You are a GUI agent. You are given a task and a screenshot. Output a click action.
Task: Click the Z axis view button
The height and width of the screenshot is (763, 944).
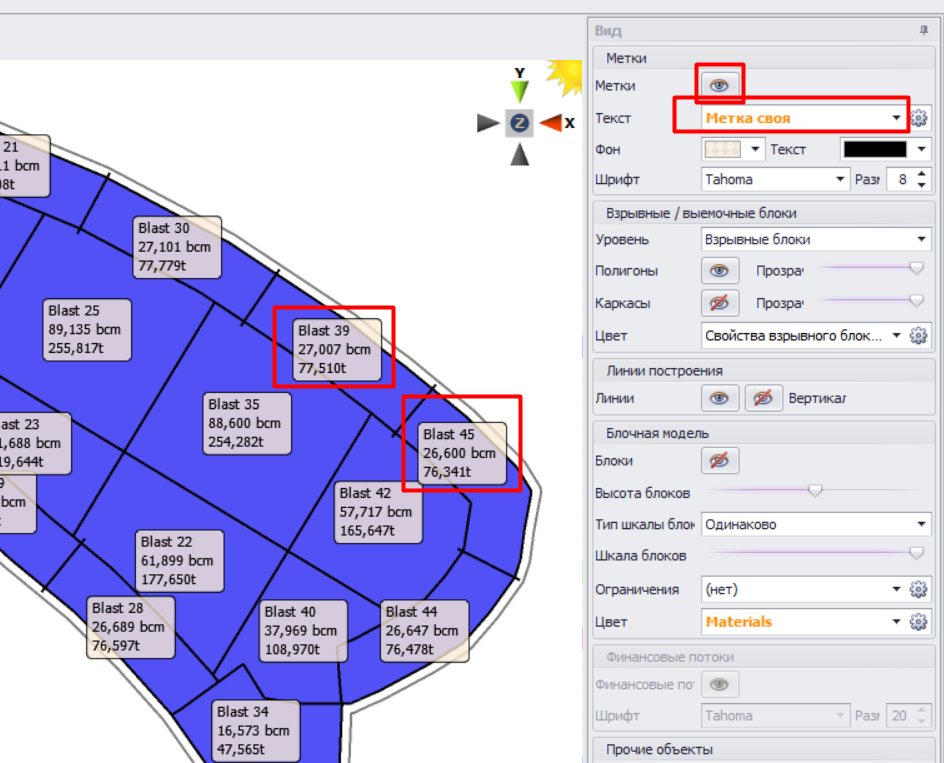519,123
